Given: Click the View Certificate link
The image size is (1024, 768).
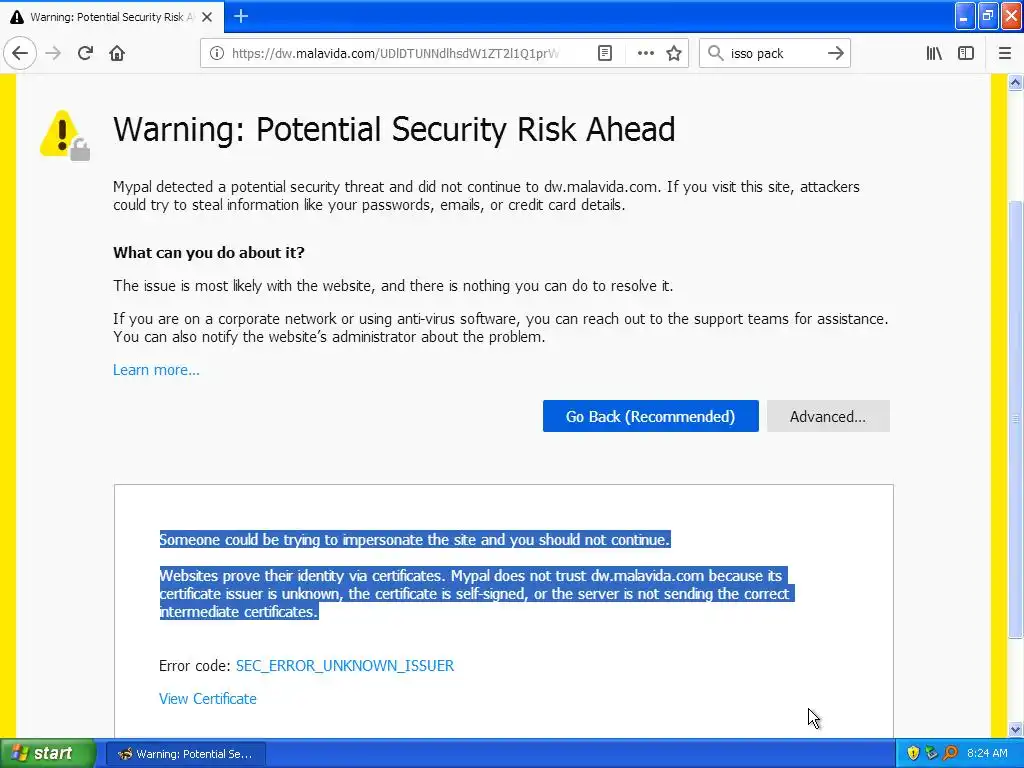Looking at the screenshot, I should tap(208, 698).
